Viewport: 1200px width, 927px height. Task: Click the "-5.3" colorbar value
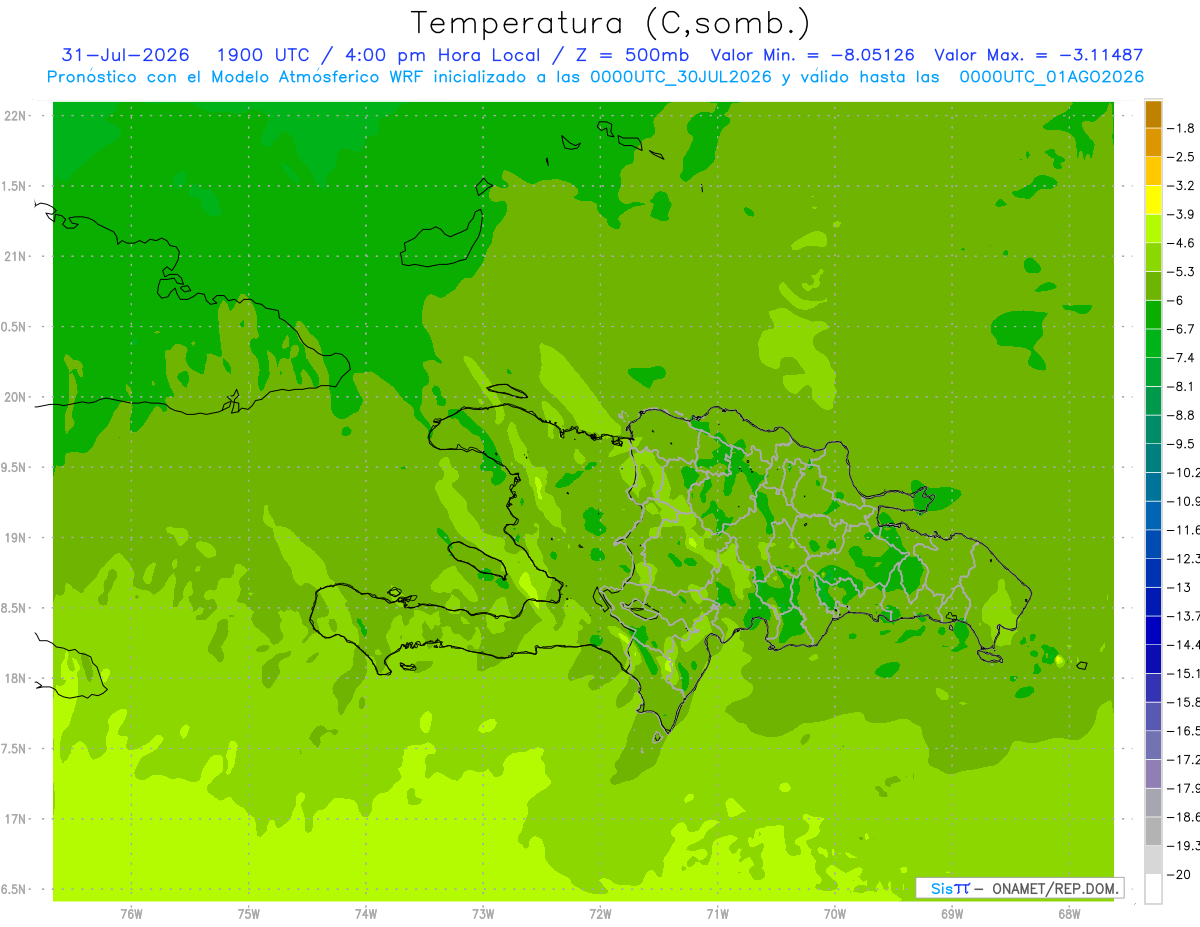(1182, 271)
